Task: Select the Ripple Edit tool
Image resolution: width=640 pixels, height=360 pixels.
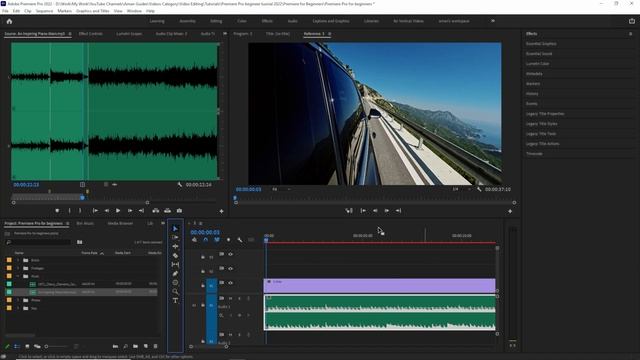Action: click(x=175, y=247)
